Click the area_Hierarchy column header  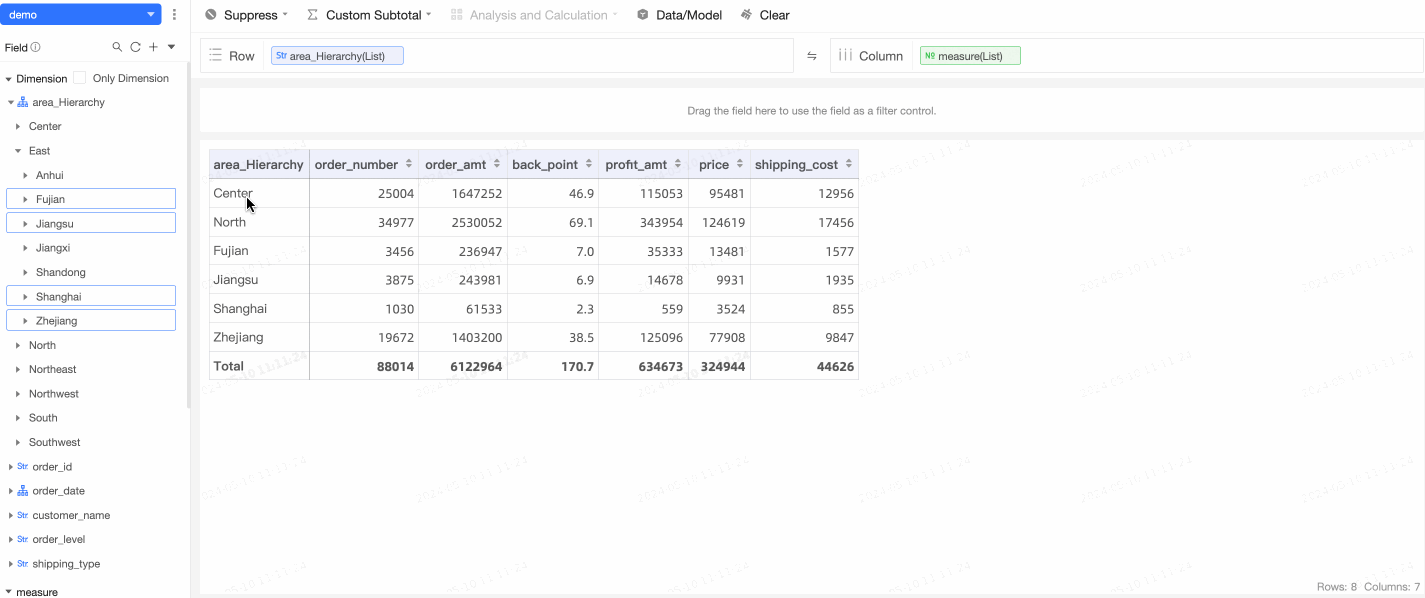[259, 165]
